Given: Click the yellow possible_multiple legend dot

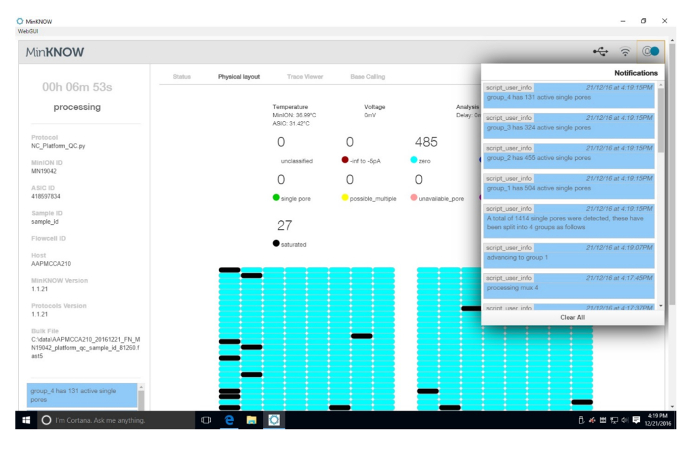Looking at the screenshot, I should [345, 197].
